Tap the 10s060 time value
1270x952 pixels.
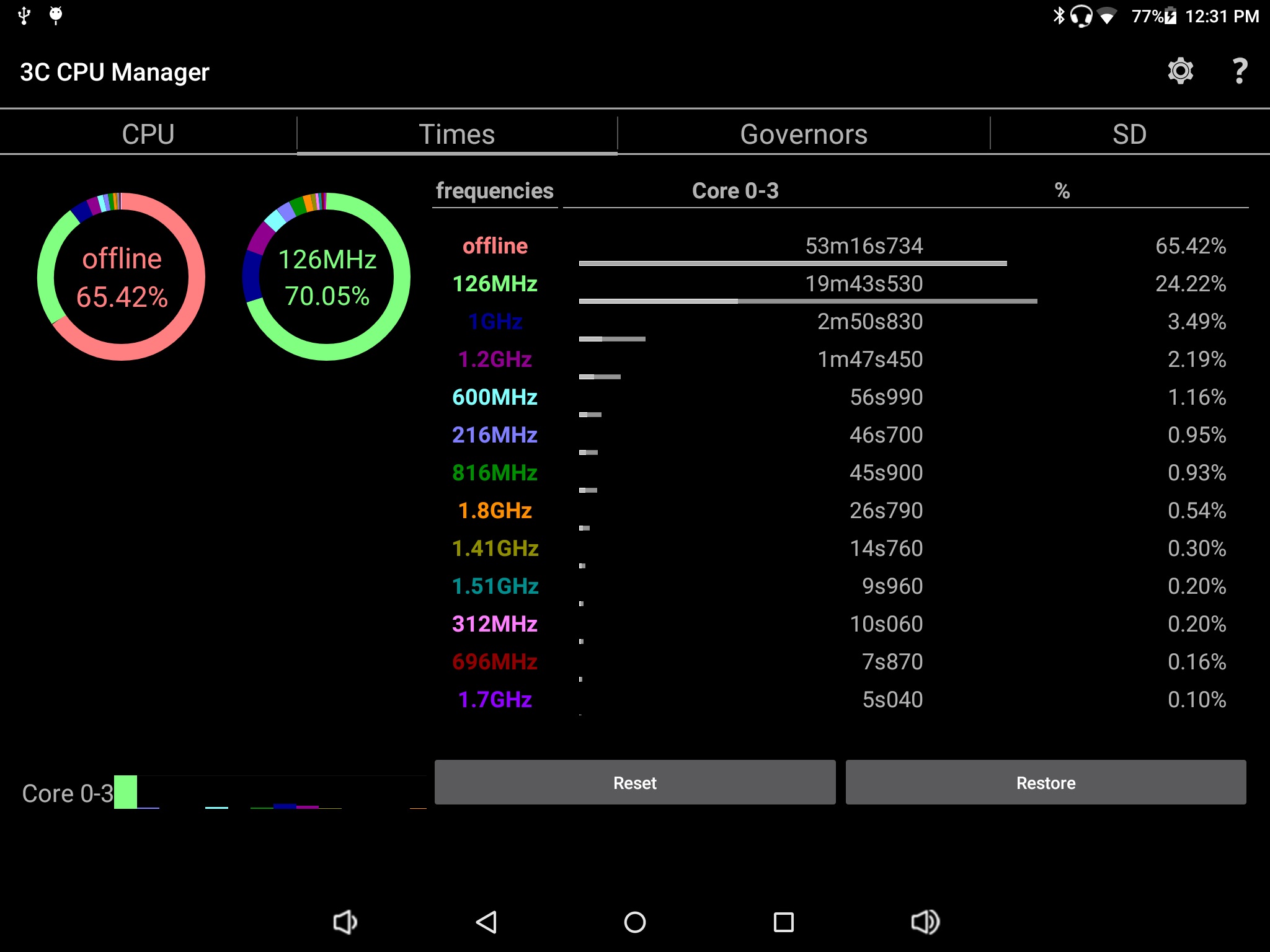coord(886,624)
